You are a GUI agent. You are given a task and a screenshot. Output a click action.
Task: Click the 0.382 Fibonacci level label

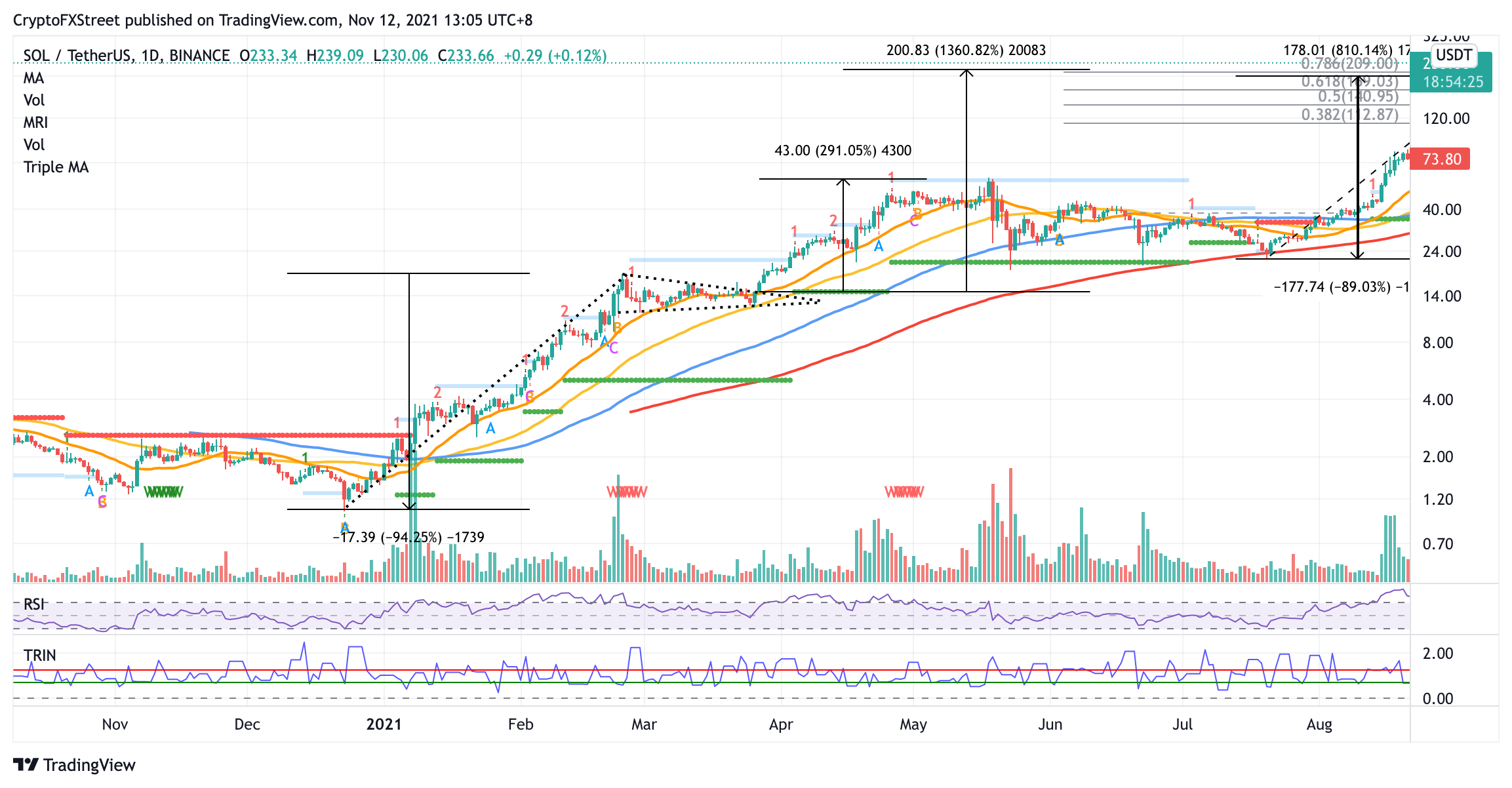coord(1349,115)
